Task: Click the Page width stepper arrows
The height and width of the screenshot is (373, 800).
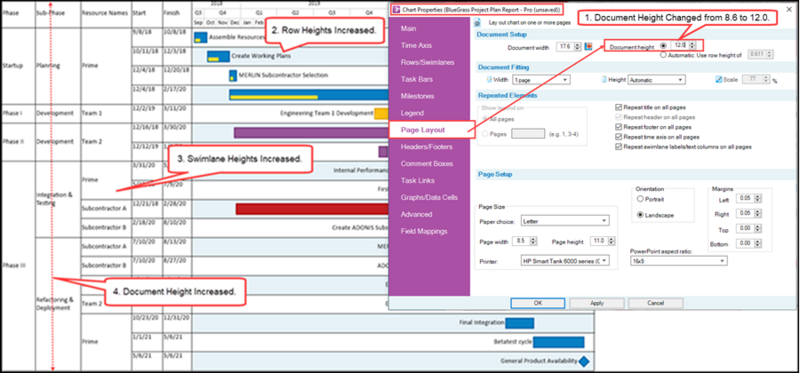Action: (533, 241)
